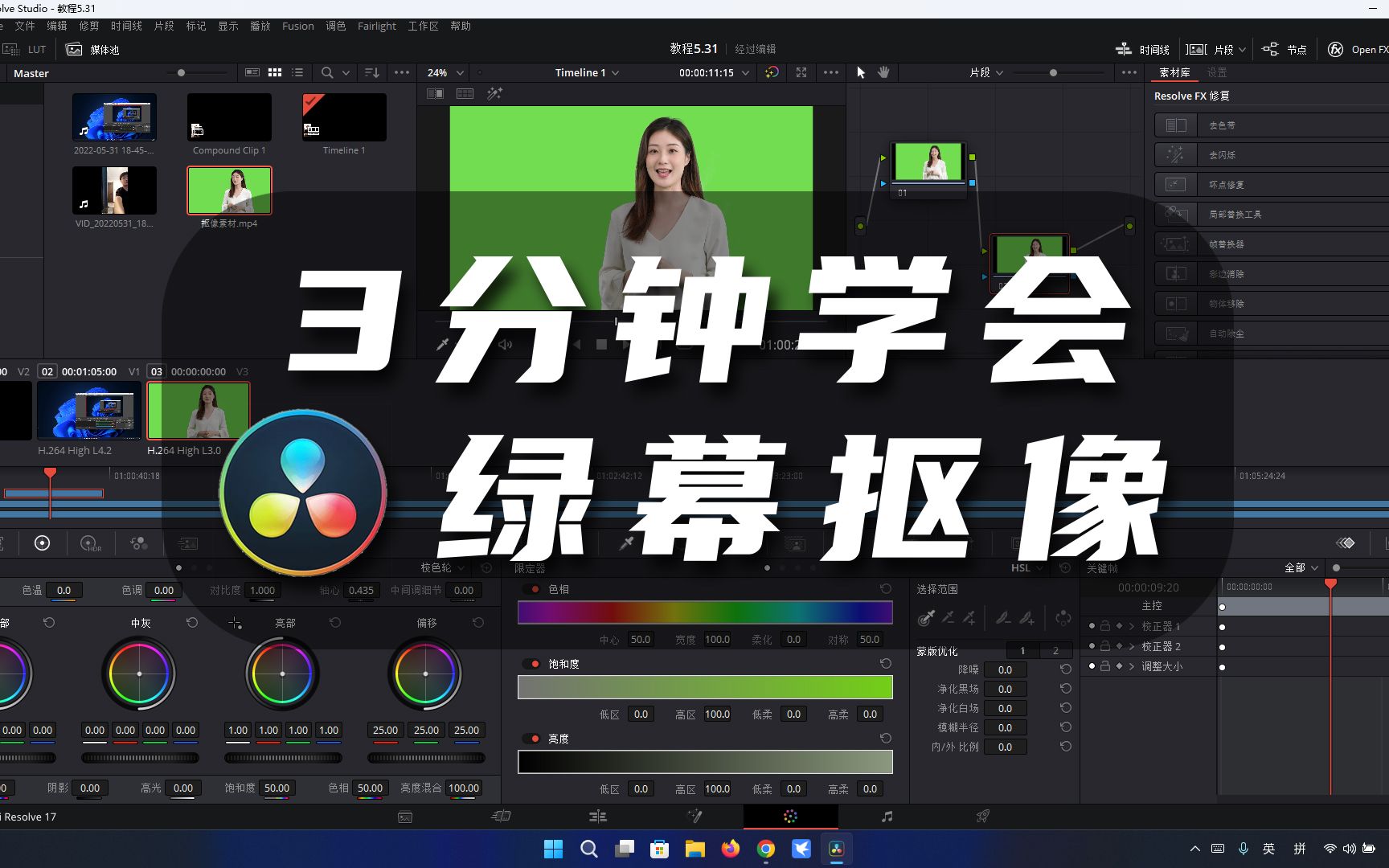Disable the 饱和度 curve channel toggle
The image size is (1389, 868).
pyautogui.click(x=532, y=663)
